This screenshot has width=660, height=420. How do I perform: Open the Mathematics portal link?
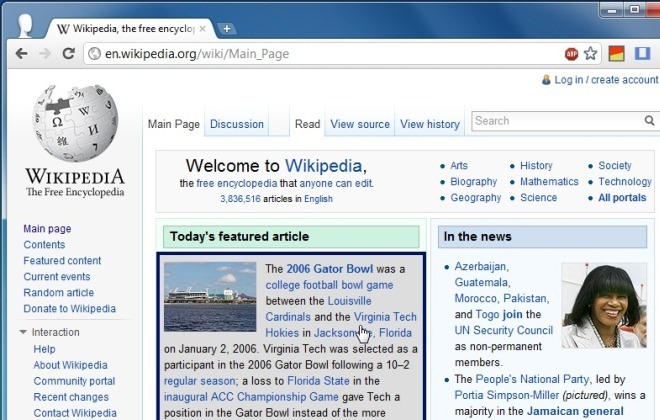(x=549, y=181)
